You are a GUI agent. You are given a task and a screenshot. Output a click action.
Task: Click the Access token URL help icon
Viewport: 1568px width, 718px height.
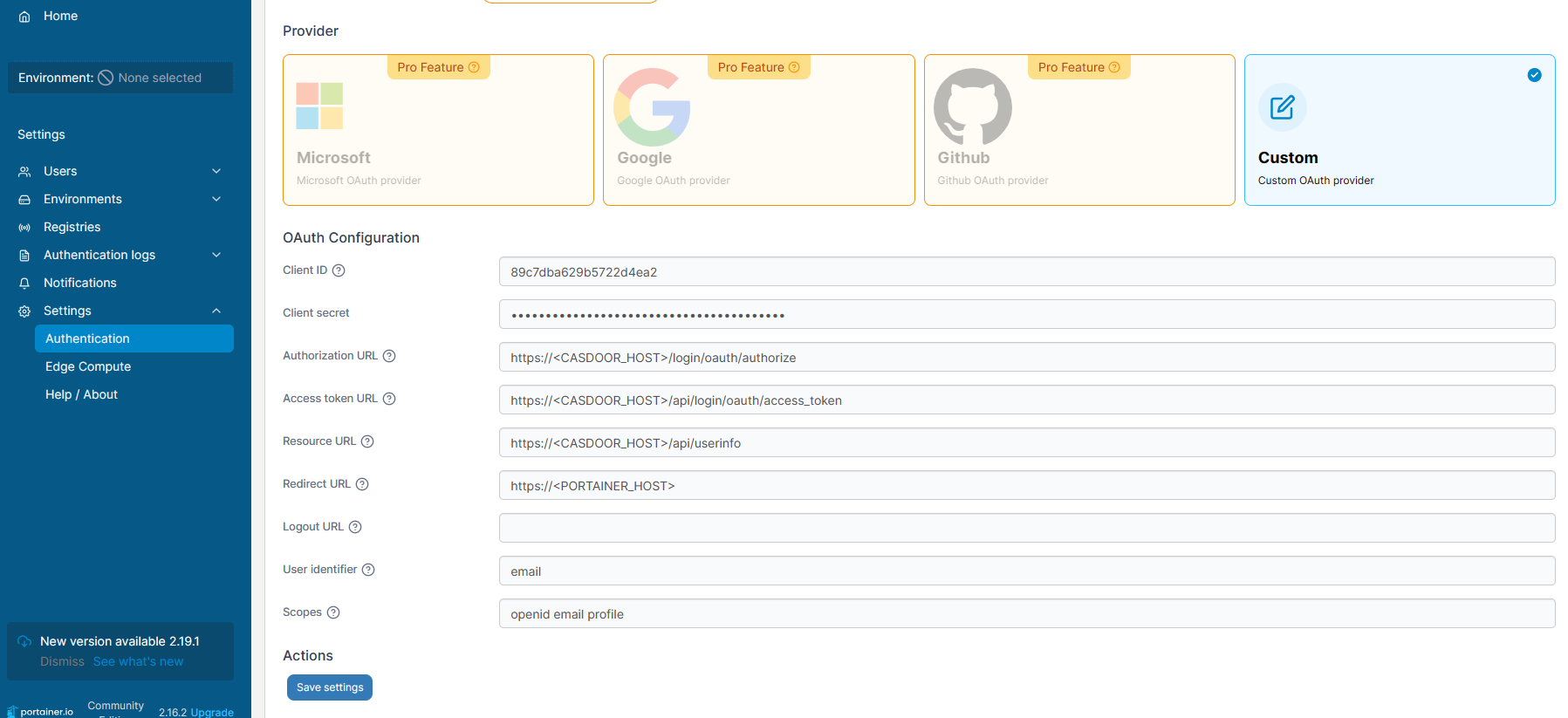(389, 399)
